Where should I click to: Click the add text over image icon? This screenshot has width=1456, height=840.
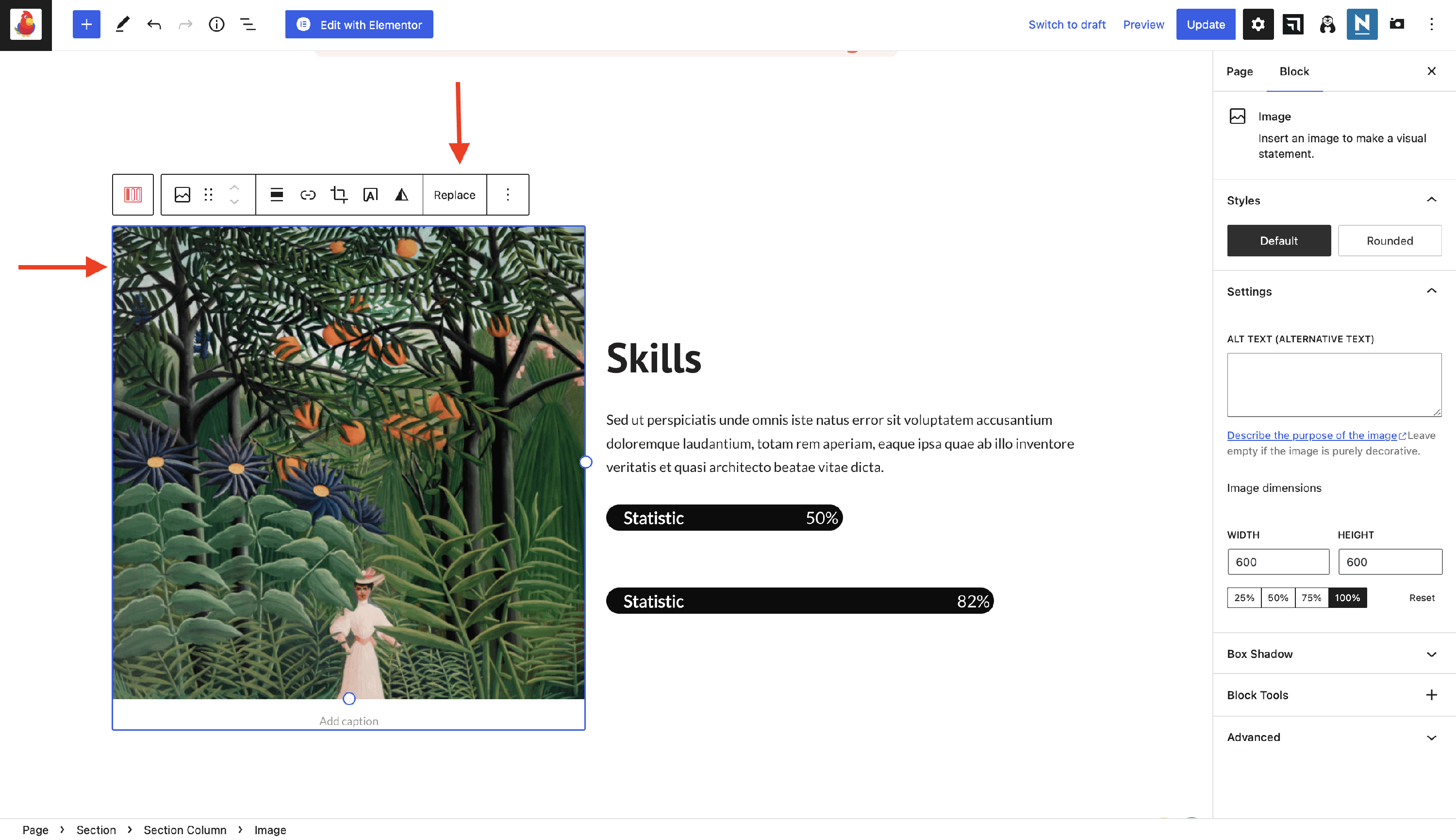click(x=370, y=195)
